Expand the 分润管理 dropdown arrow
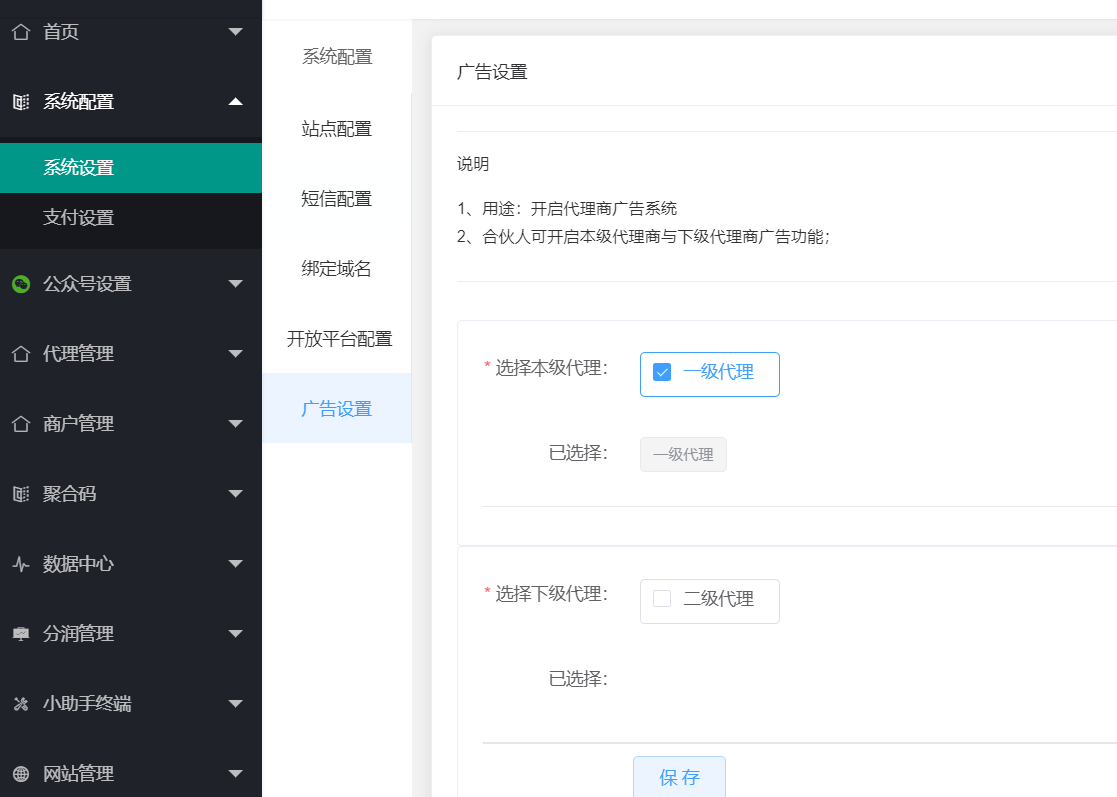 pyautogui.click(x=235, y=634)
